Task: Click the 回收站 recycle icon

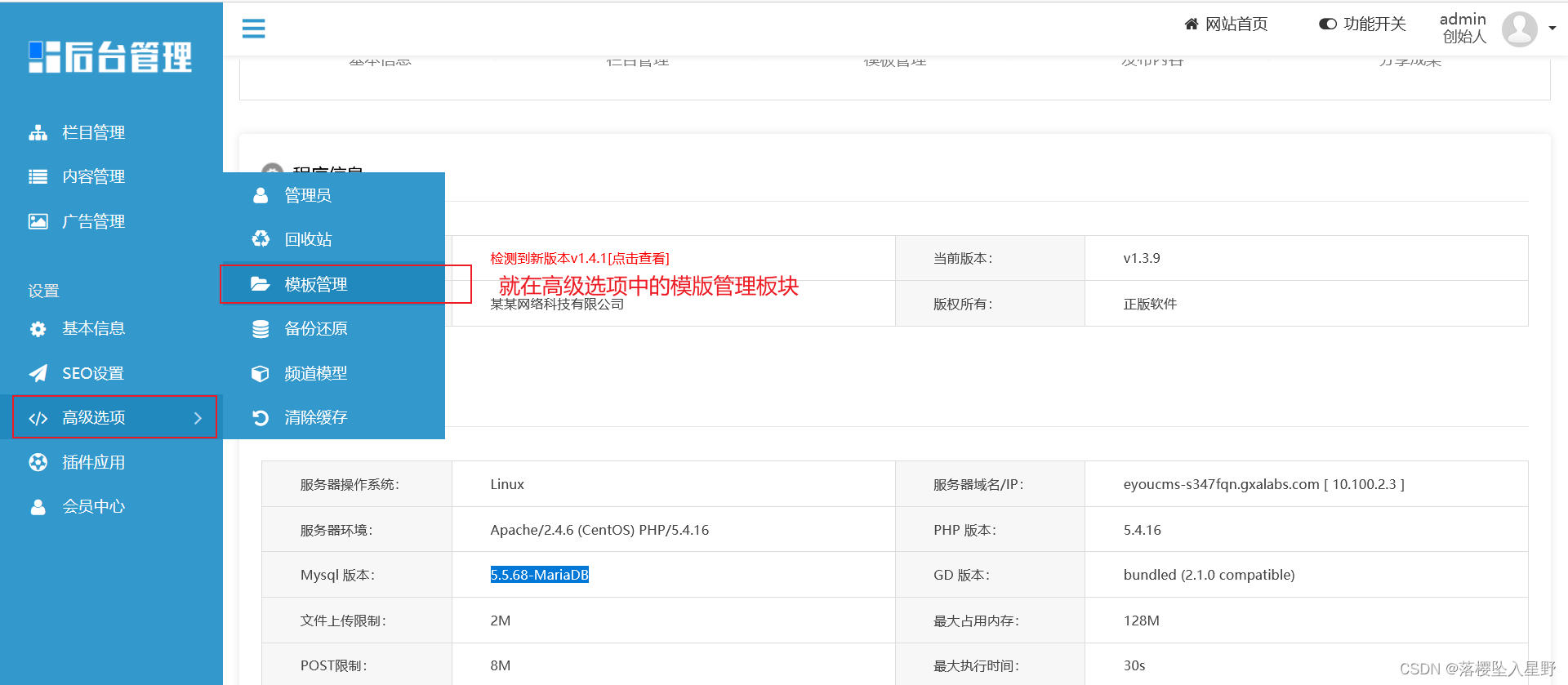Action: click(261, 239)
